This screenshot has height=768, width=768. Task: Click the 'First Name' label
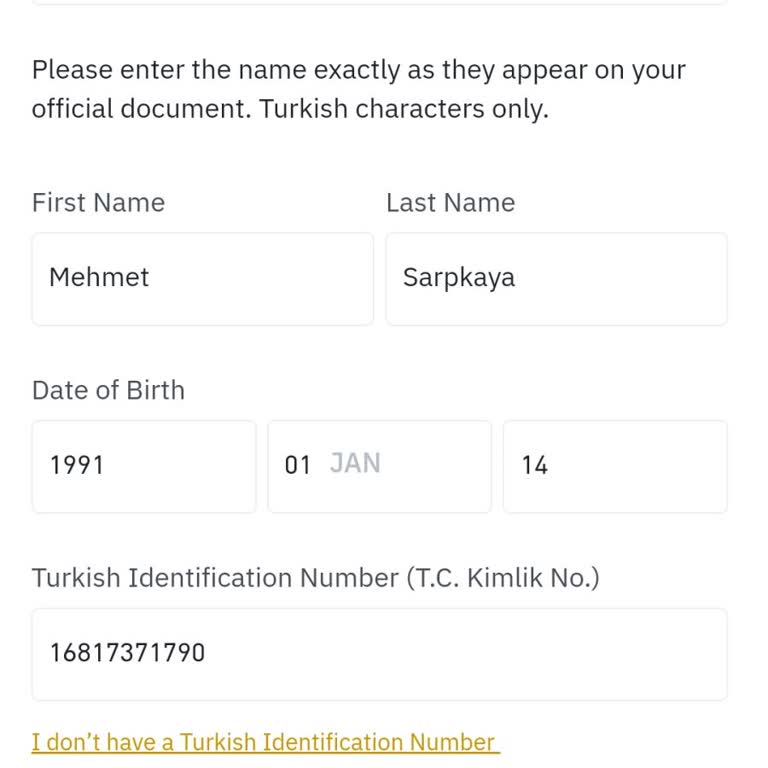(98, 203)
